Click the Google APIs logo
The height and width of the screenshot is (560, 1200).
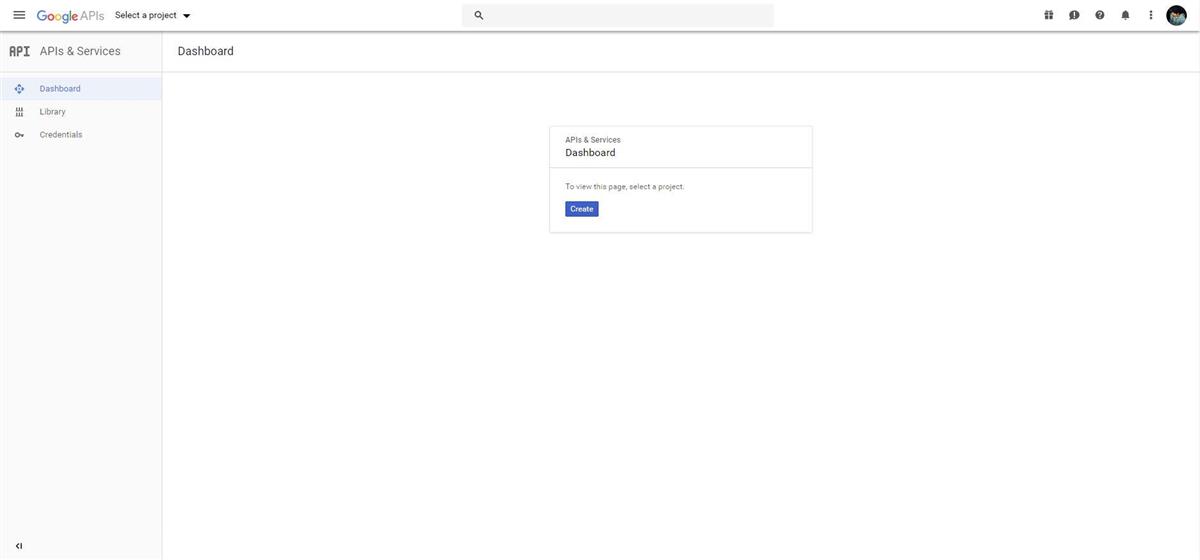point(70,15)
